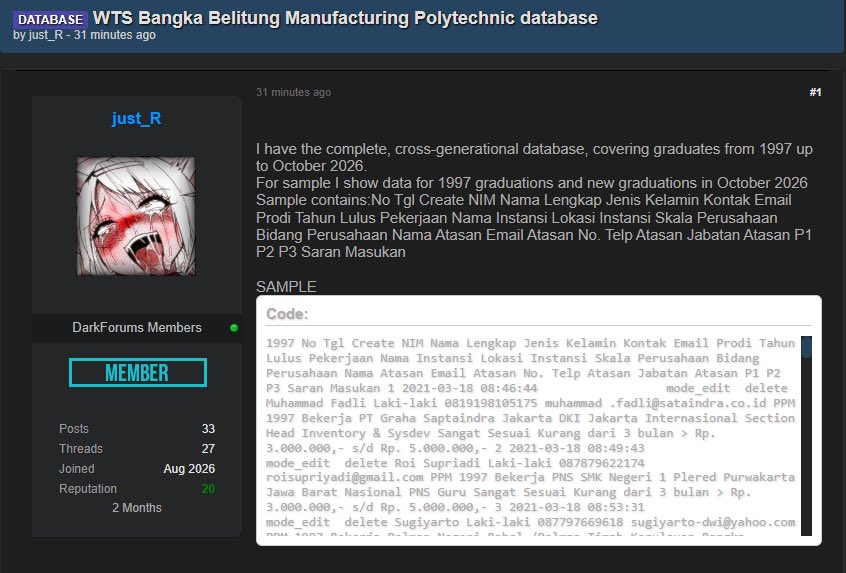This screenshot has height=573, width=846.
Task: Click phone number 087879622174 in sample
Action: (x=602, y=463)
